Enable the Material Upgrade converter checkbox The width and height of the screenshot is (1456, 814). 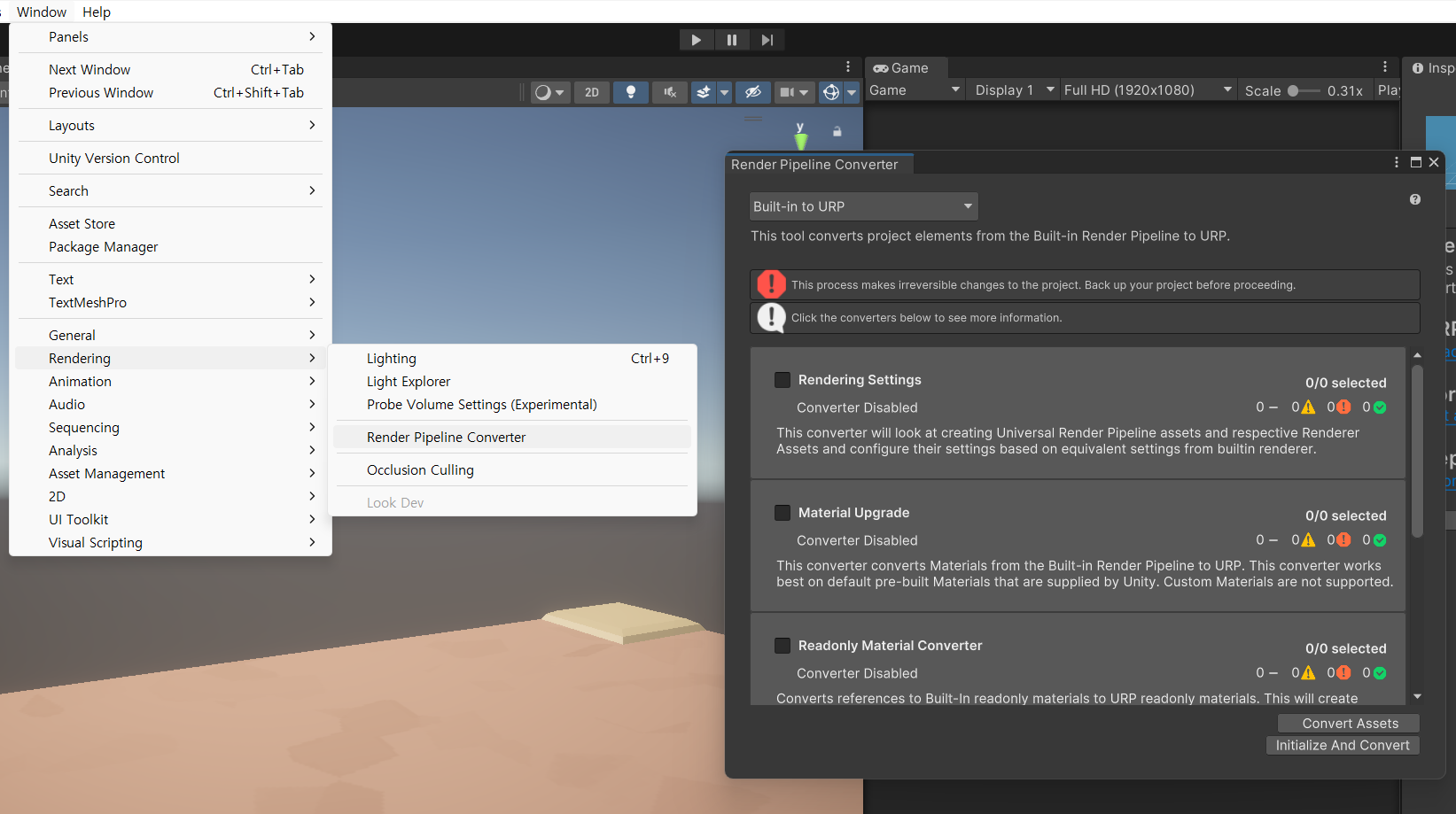(783, 513)
